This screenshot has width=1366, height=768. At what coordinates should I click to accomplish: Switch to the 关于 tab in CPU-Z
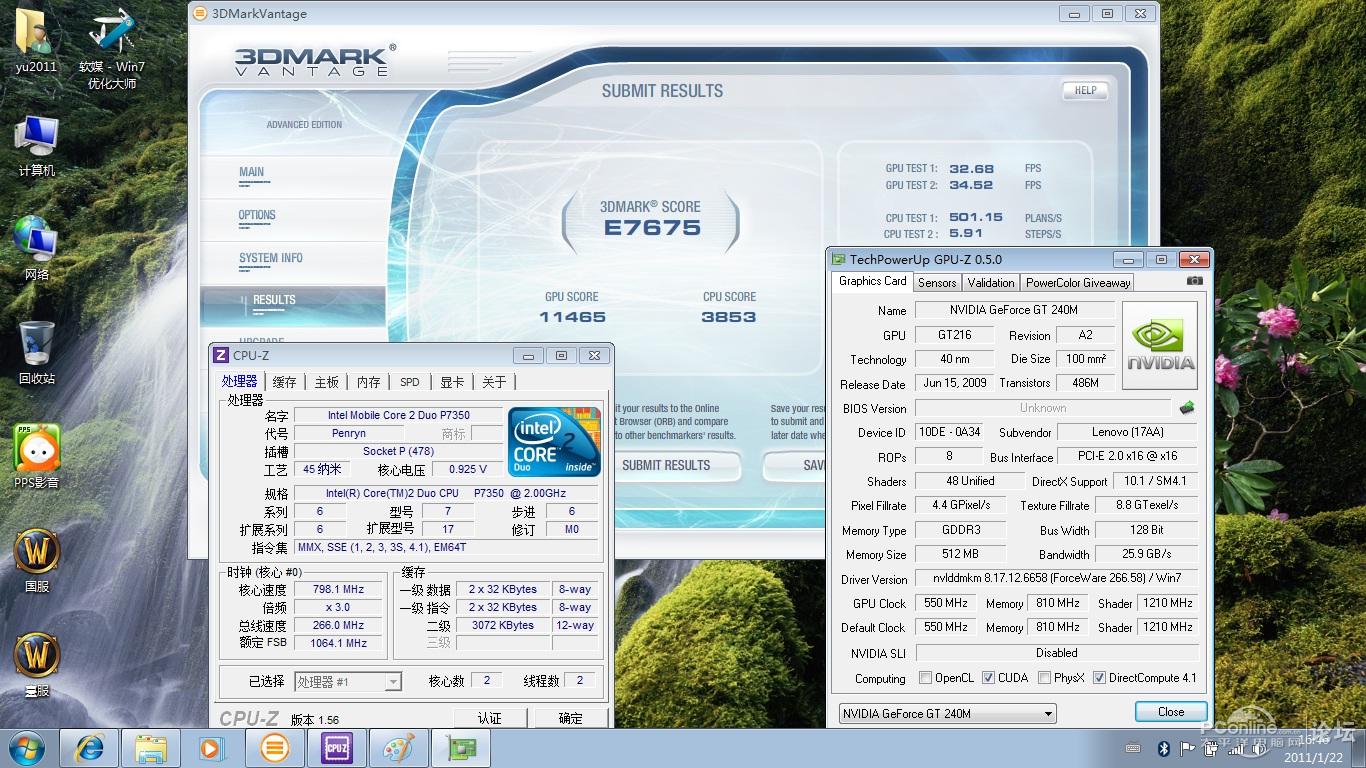tap(494, 382)
